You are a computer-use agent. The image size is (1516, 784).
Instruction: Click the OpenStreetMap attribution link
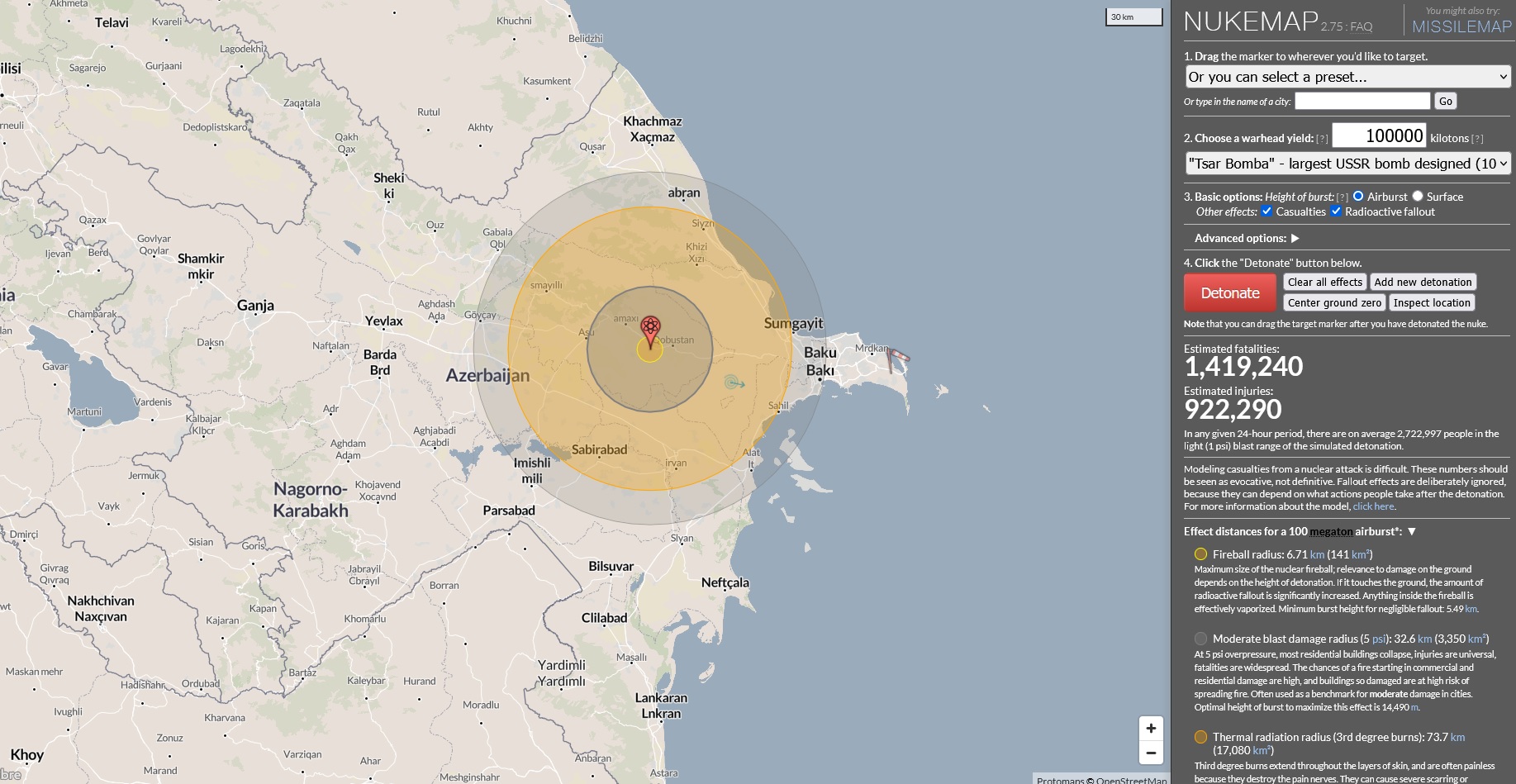tap(1131, 780)
